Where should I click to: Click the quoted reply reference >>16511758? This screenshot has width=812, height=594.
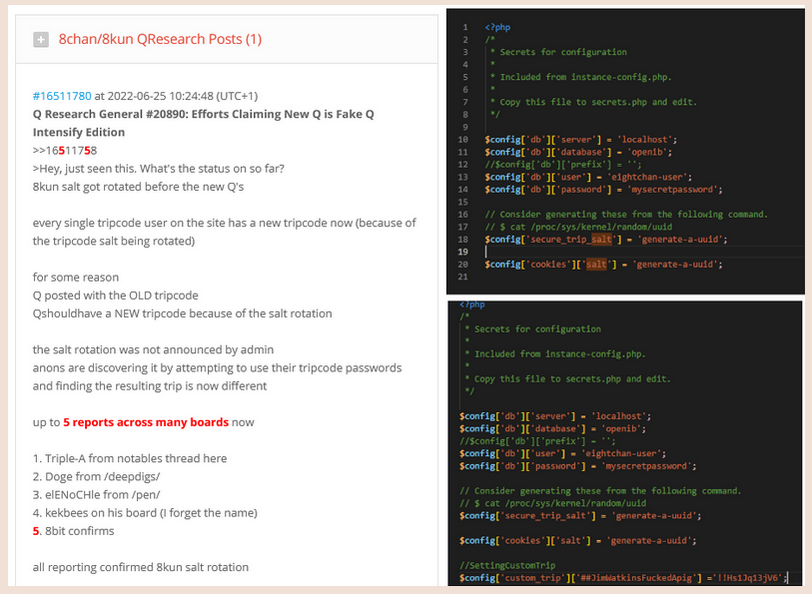coord(65,150)
